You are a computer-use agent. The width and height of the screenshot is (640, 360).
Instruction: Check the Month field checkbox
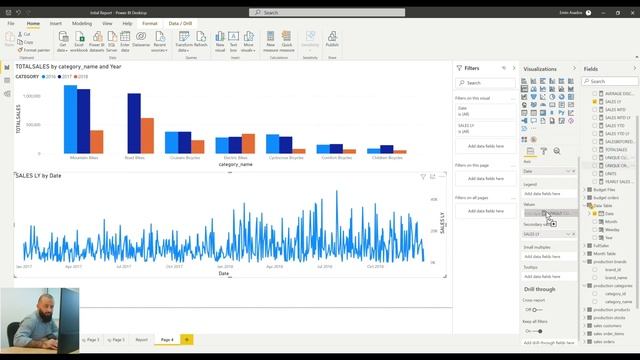pos(595,222)
